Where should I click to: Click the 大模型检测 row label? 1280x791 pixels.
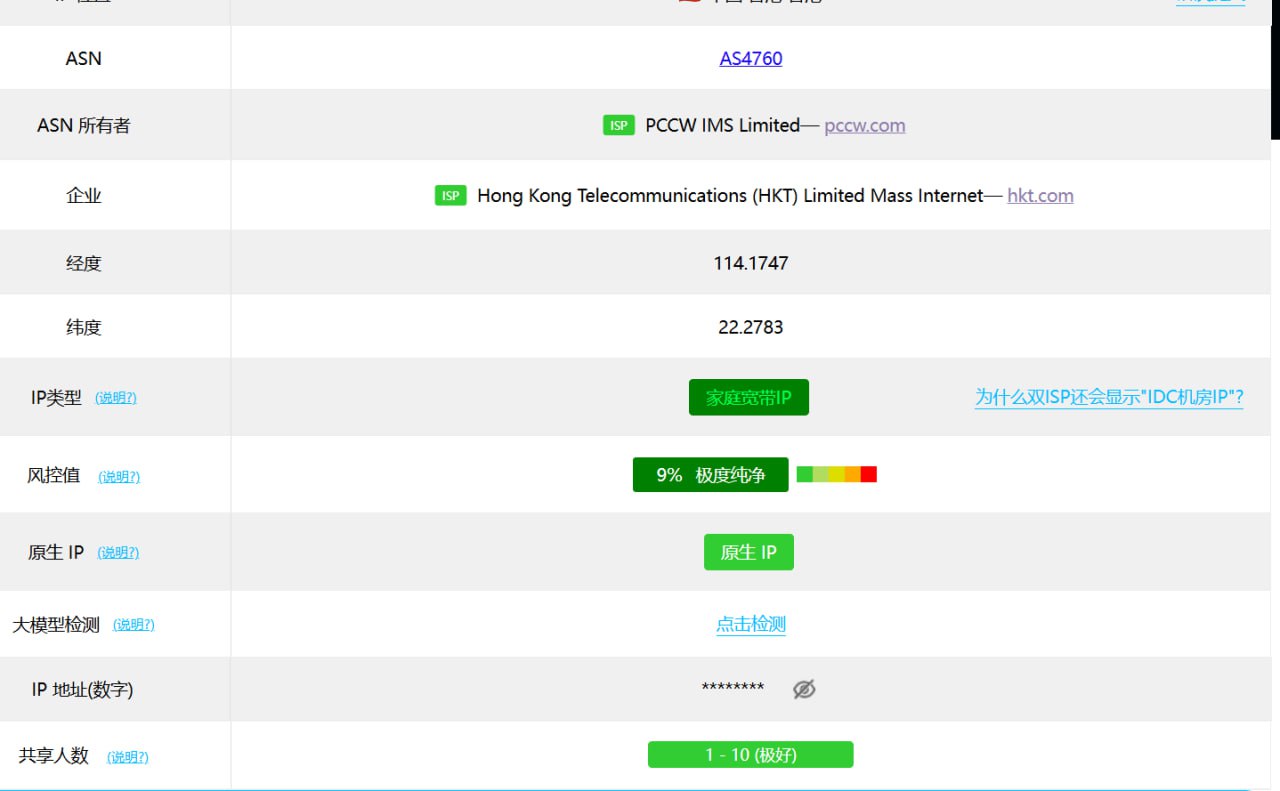(x=56, y=624)
